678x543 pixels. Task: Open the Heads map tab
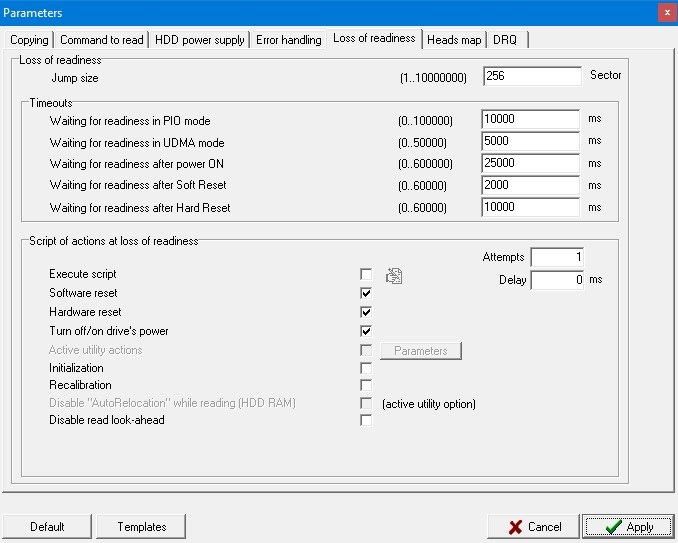pyautogui.click(x=454, y=40)
